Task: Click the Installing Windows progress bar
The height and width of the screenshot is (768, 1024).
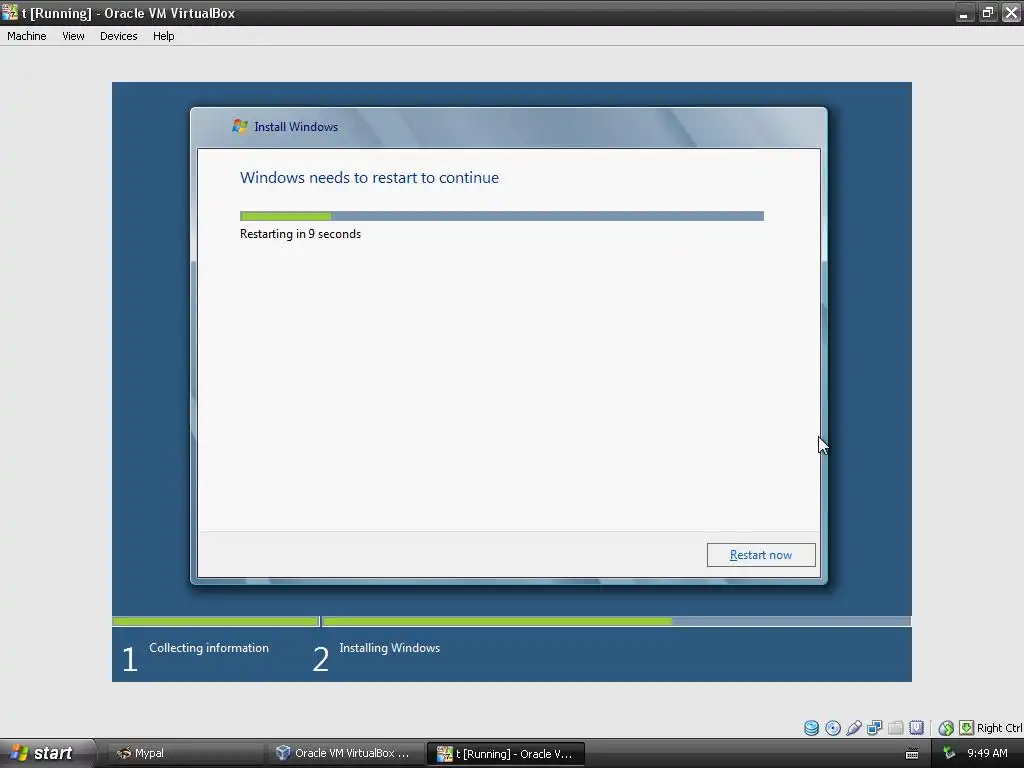Action: pos(616,621)
